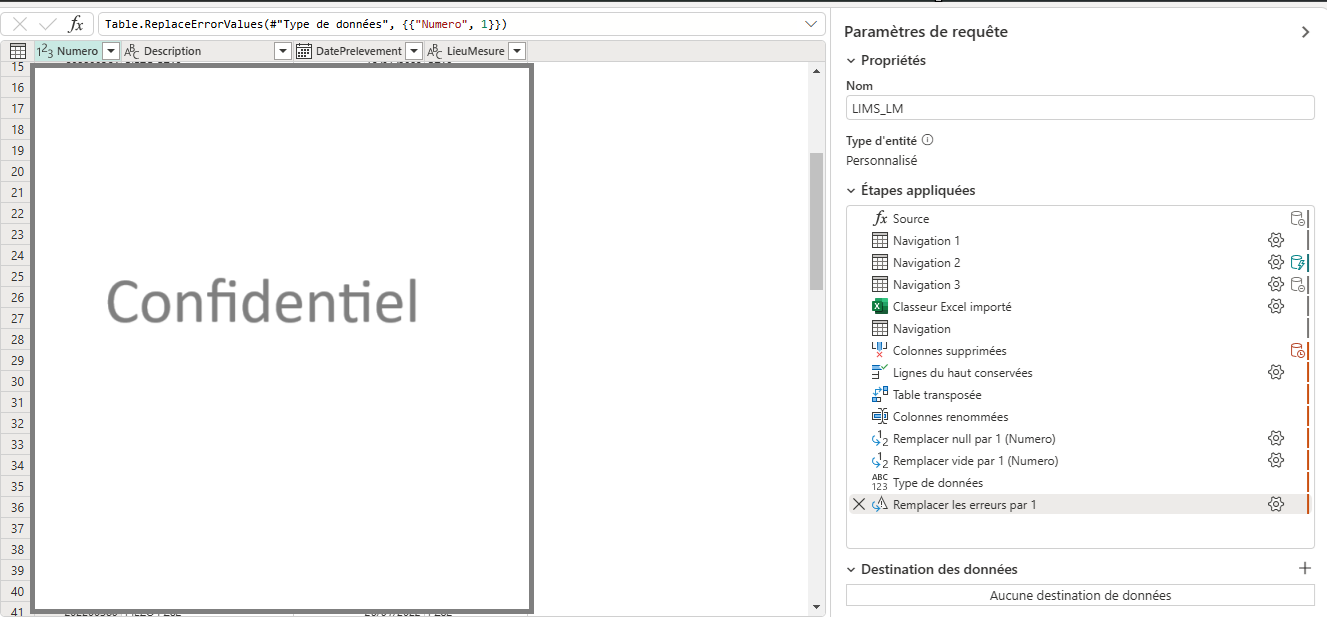Screen dimensions: 1327x618
Task: Click the Nom field containing LIMS_LM
Action: pyautogui.click(x=1079, y=108)
